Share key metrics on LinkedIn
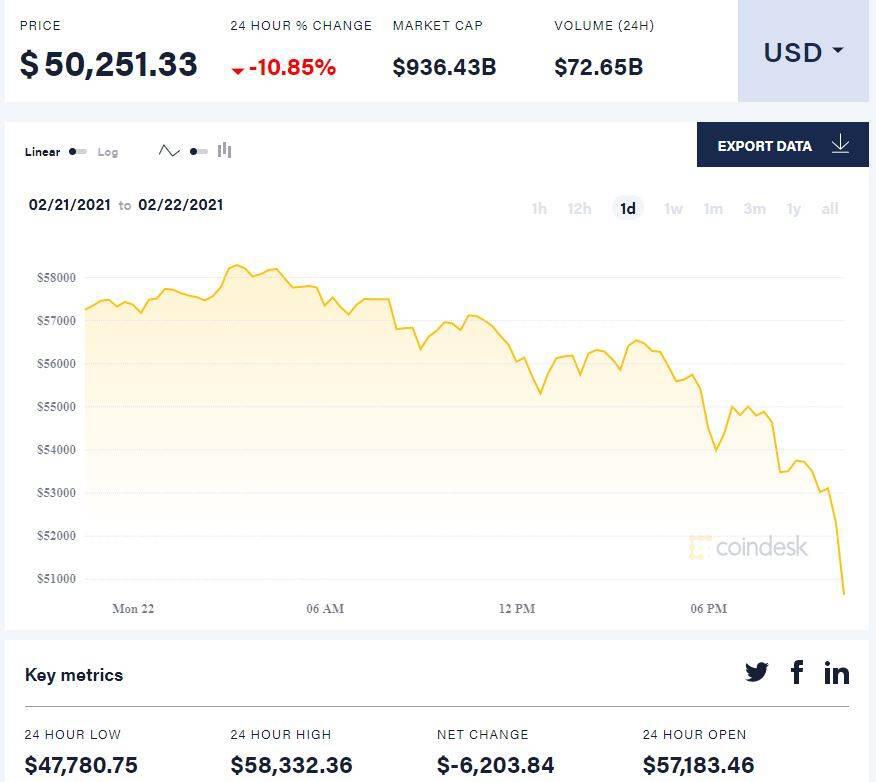The image size is (876, 782). (837, 673)
